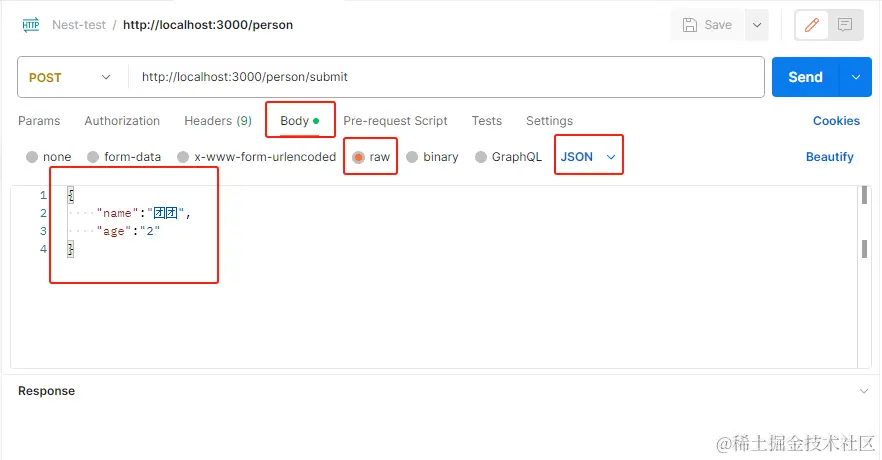This screenshot has height=460, width=882.
Task: Switch to the Tests tab
Action: coord(487,121)
